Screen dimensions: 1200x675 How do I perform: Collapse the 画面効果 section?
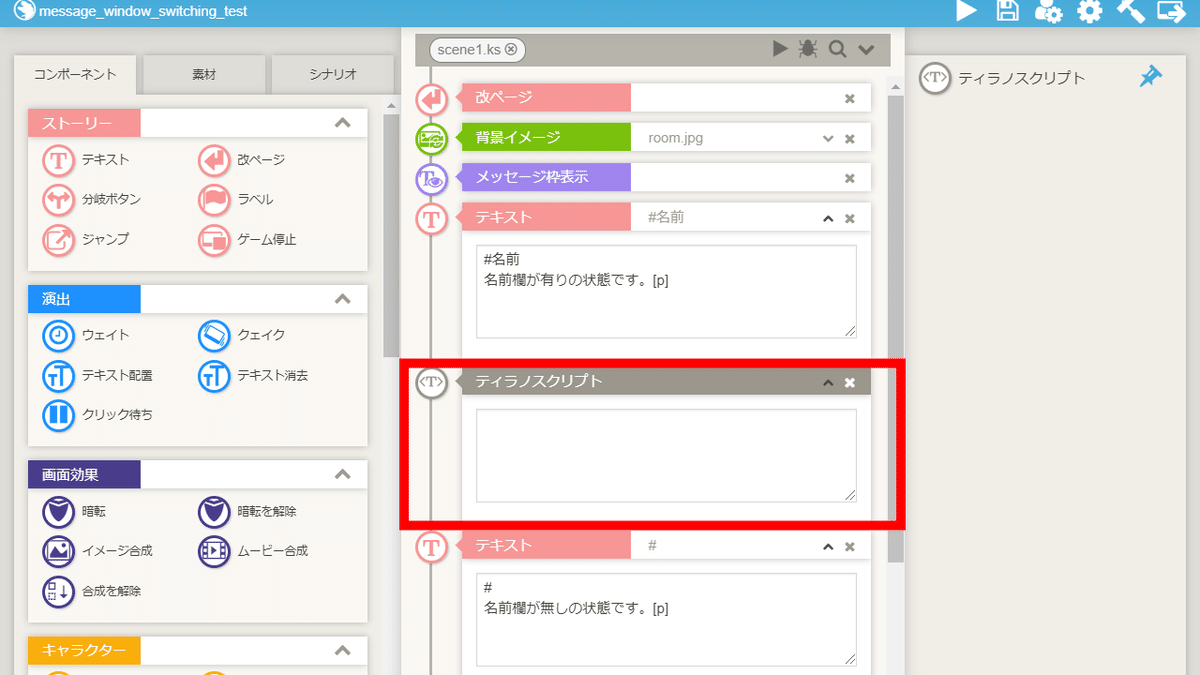click(342, 474)
